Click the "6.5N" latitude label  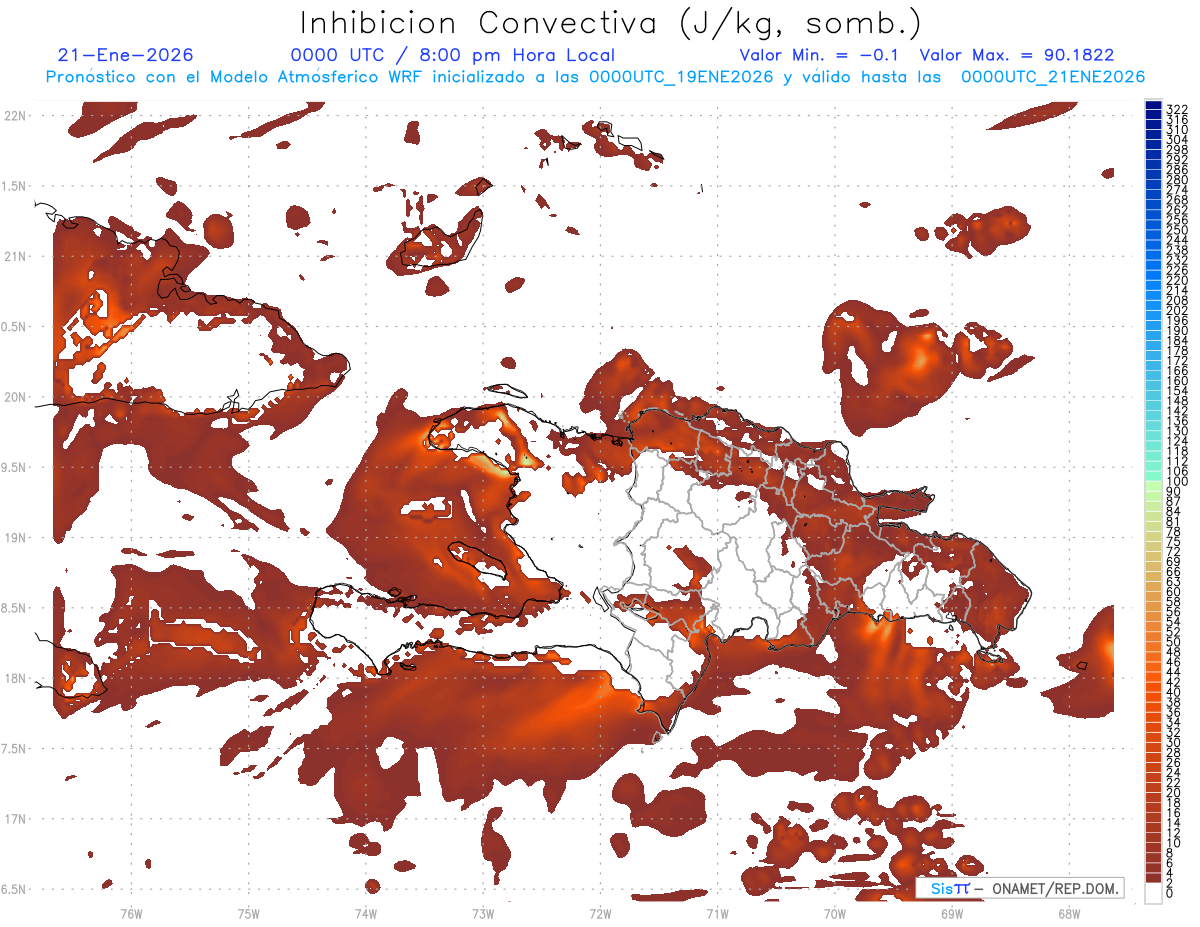[15, 889]
